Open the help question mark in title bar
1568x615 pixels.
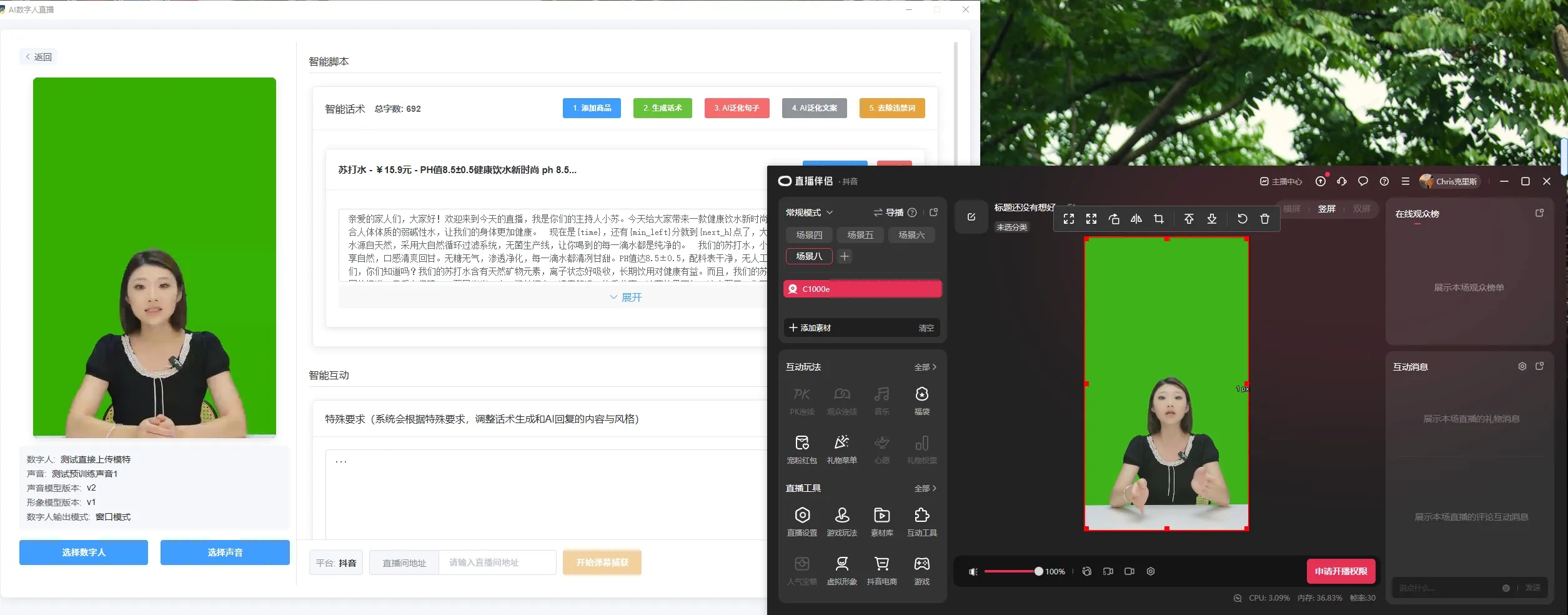click(1384, 181)
